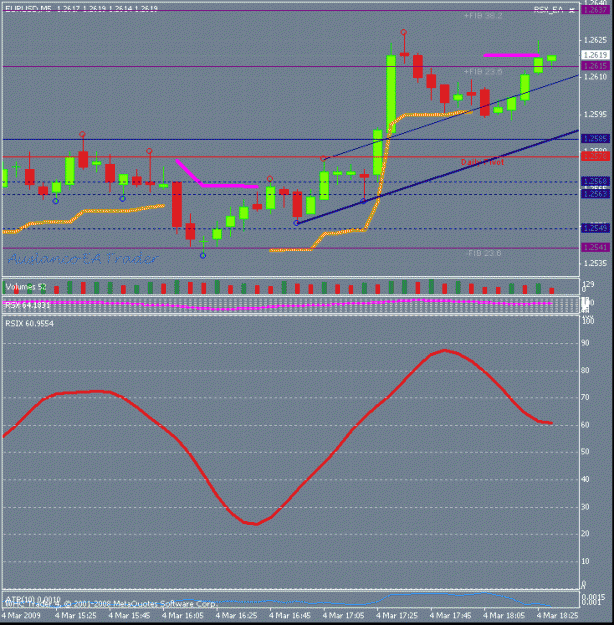Click the red 1.2578 pivot price tag
Viewport: 614px width, 625px height.
point(596,156)
